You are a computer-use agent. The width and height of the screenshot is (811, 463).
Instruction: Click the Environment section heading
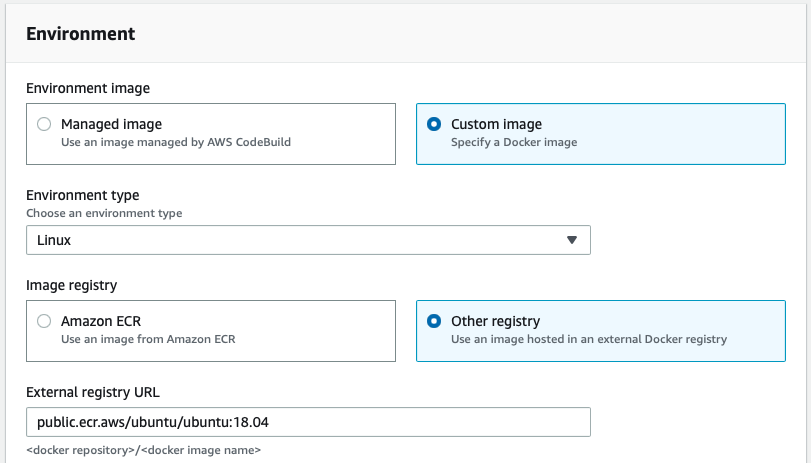click(80, 33)
